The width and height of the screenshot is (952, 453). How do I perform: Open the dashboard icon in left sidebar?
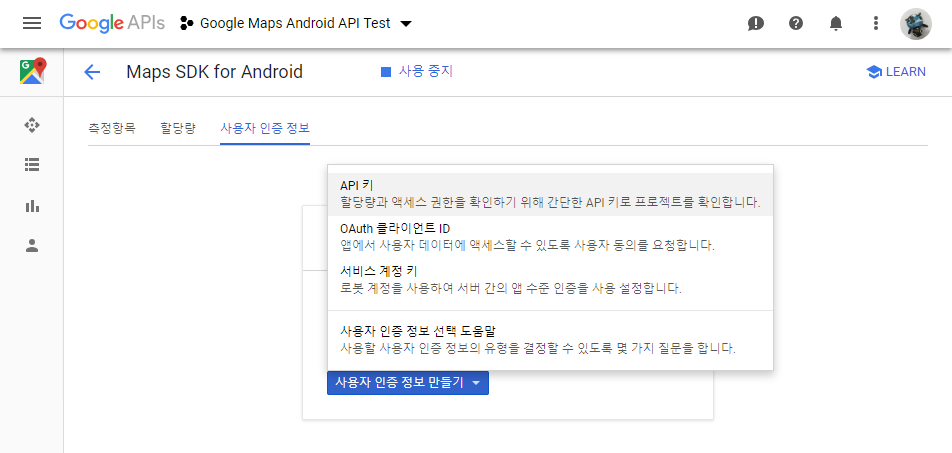pyautogui.click(x=32, y=126)
